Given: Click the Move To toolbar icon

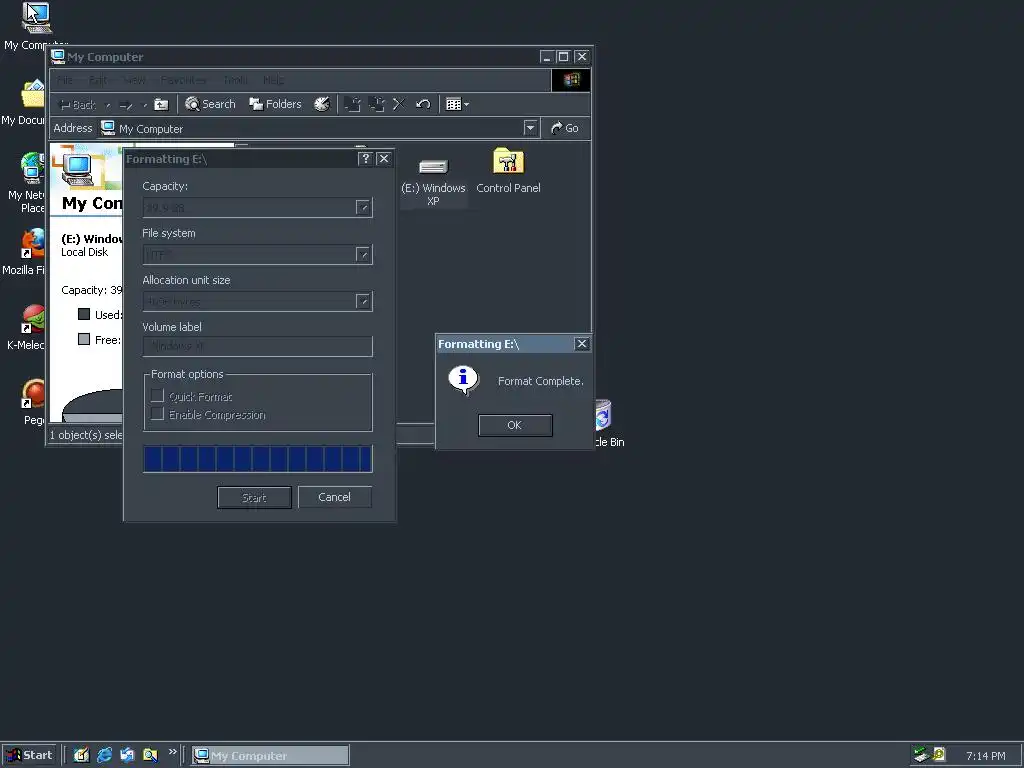Looking at the screenshot, I should tap(353, 104).
